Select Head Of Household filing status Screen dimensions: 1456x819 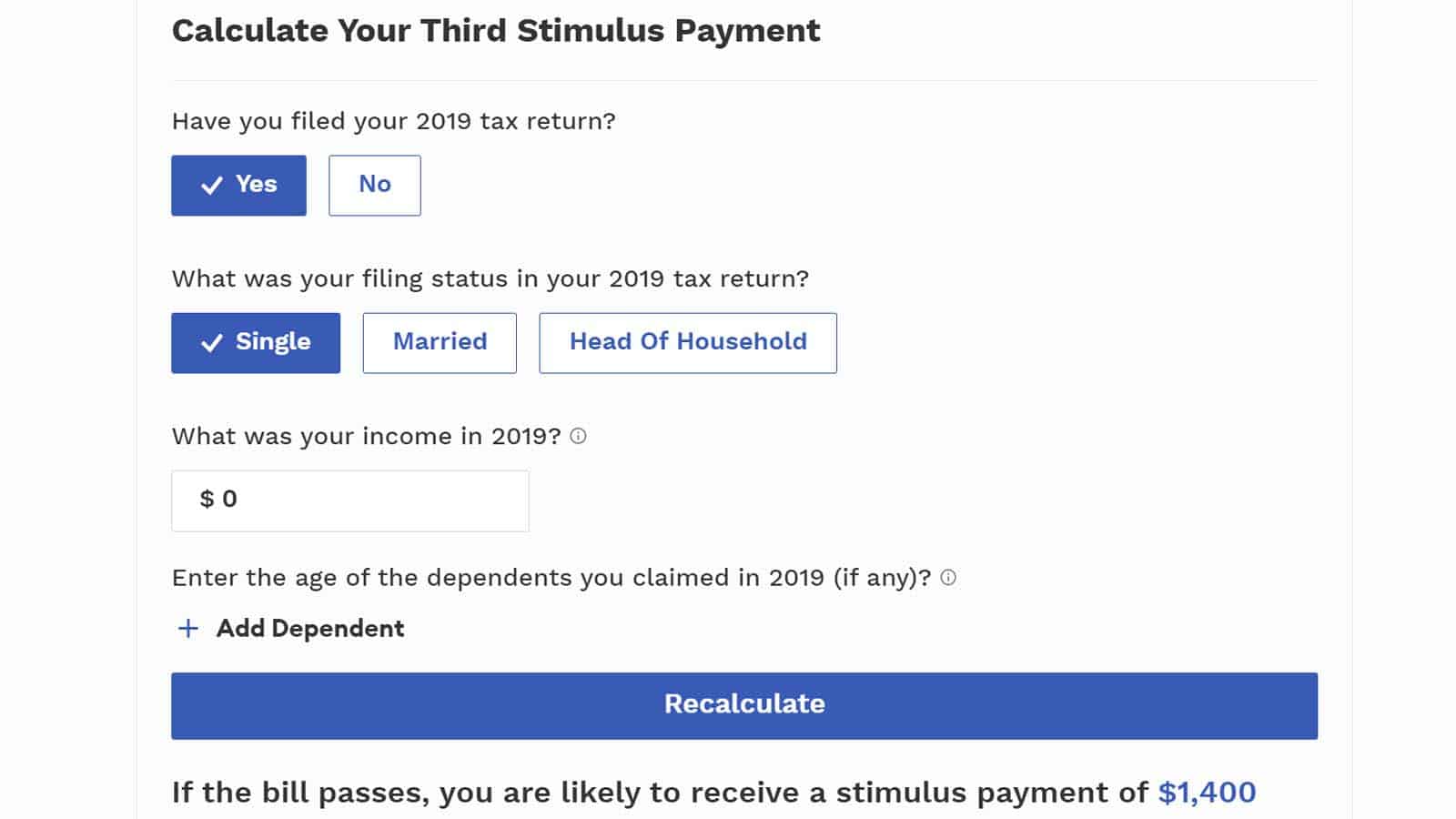688,343
